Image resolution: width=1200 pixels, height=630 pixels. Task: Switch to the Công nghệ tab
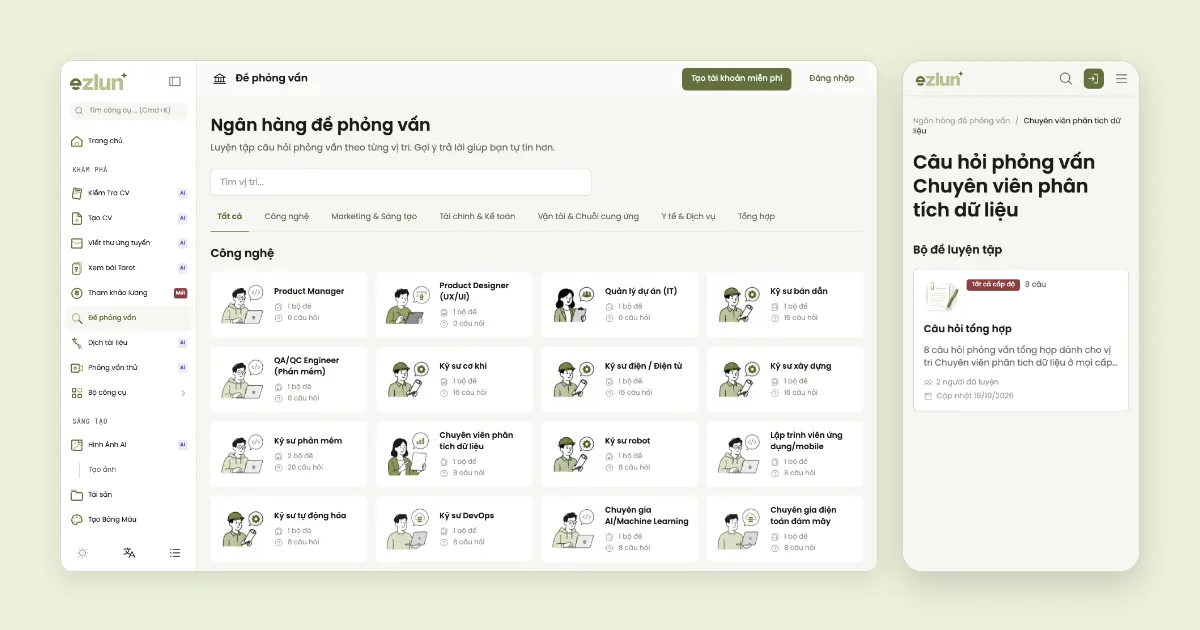click(x=287, y=217)
